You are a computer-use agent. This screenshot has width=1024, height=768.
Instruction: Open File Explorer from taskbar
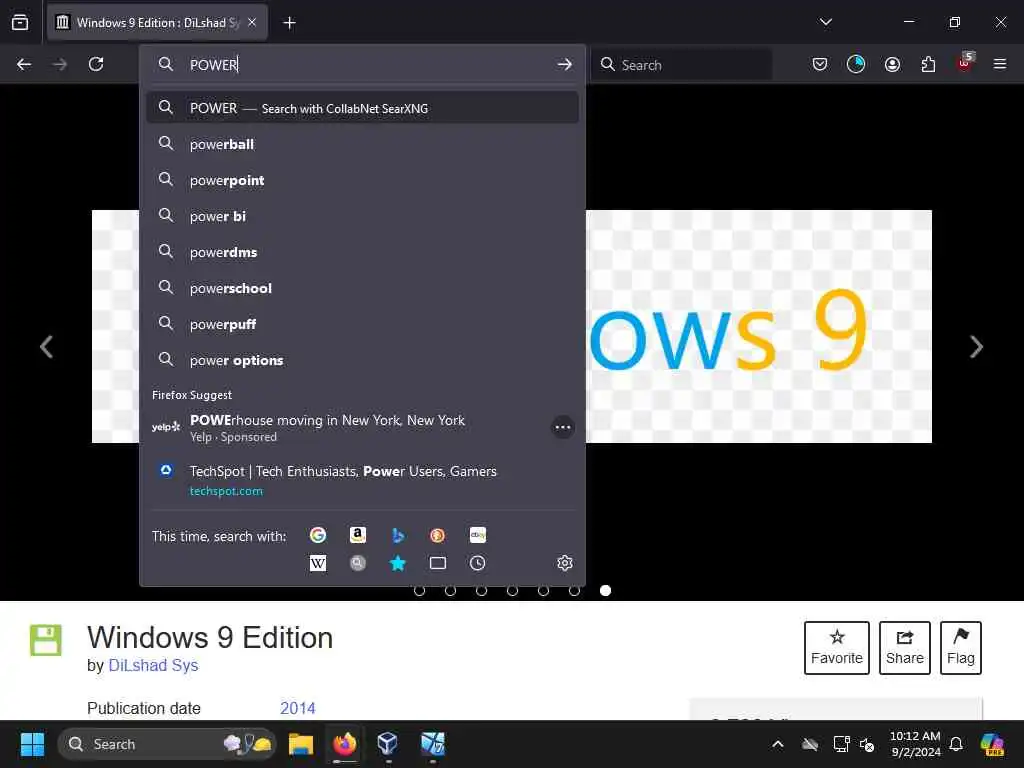300,744
